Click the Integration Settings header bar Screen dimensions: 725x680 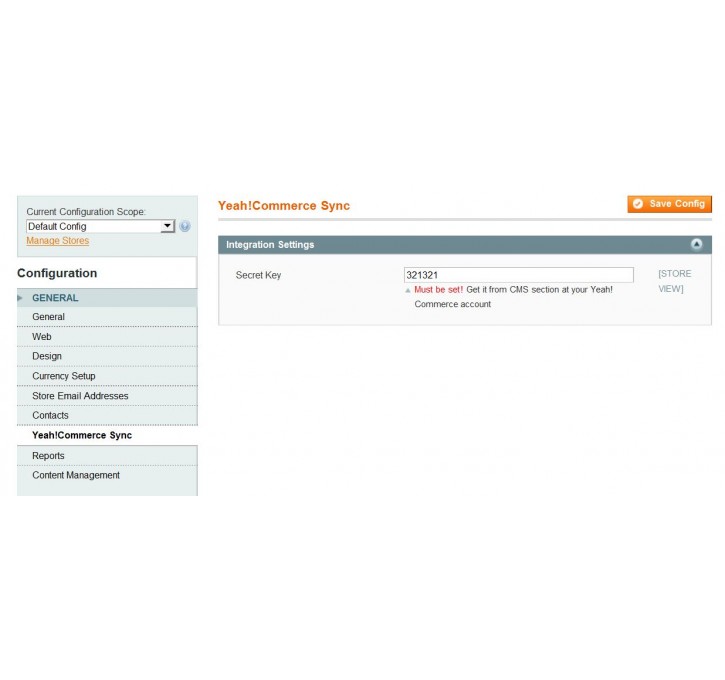[465, 245]
